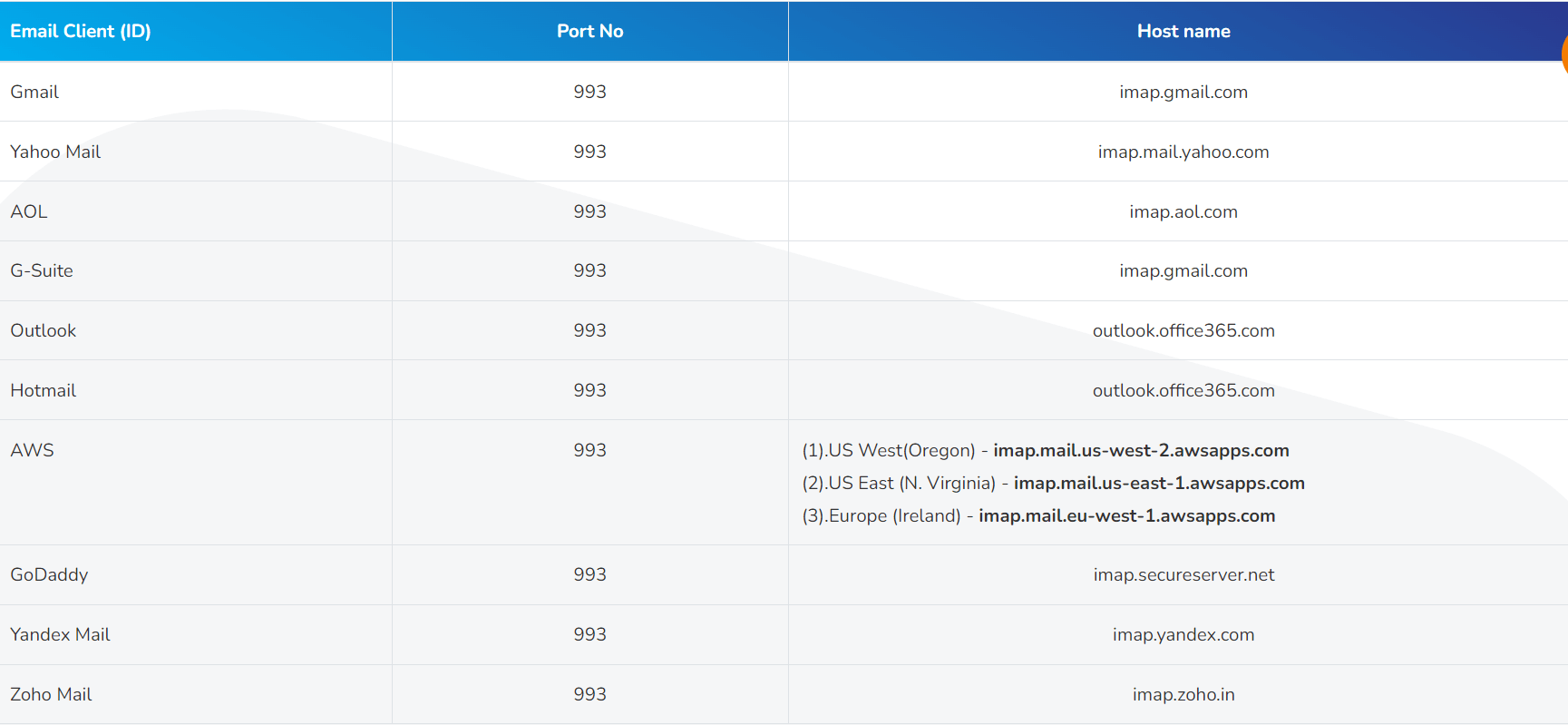1568x725 pixels.
Task: Click the 993 port in Gmail row
Action: pyautogui.click(x=589, y=92)
